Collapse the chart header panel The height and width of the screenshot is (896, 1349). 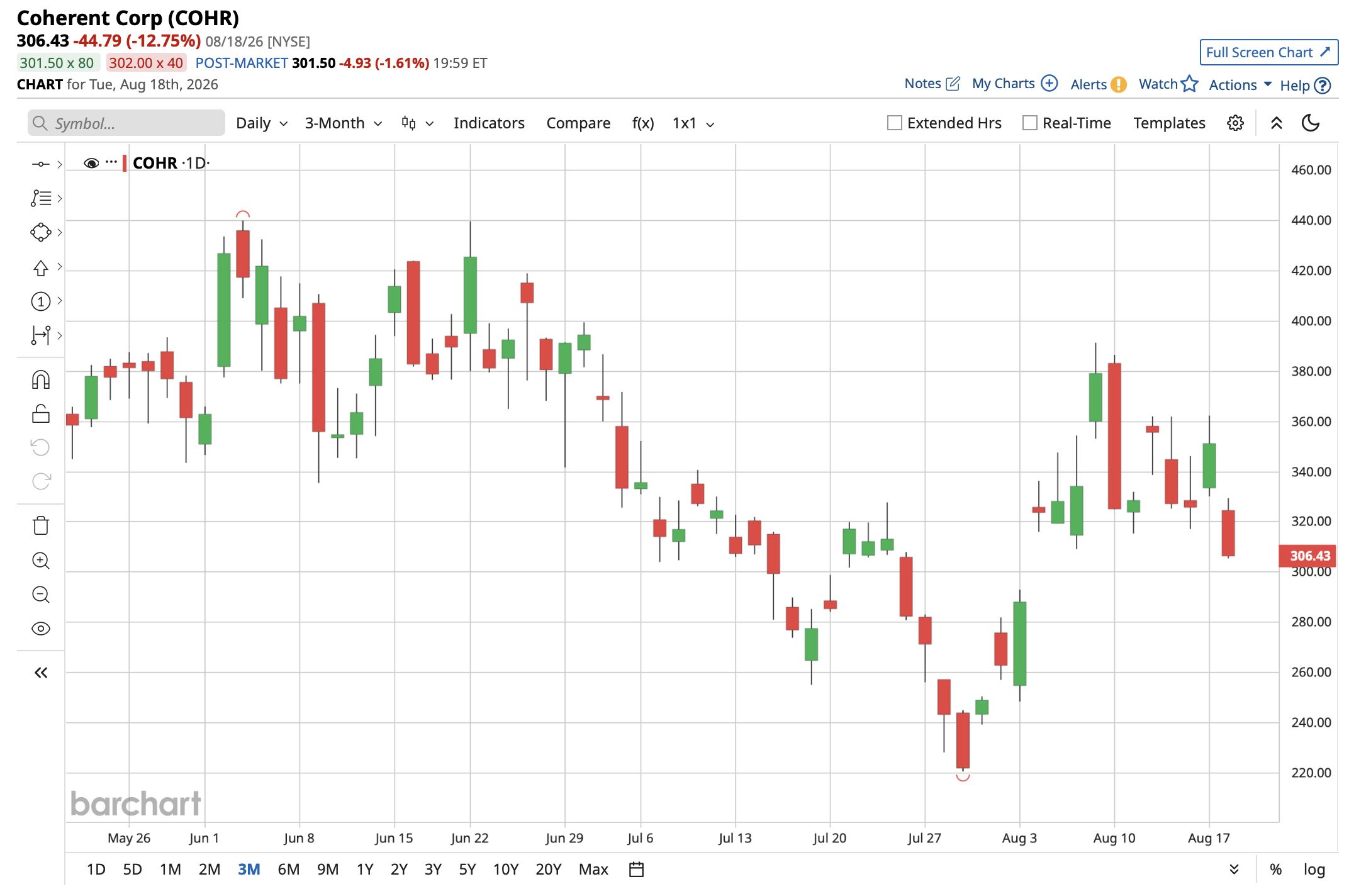pyautogui.click(x=1277, y=123)
